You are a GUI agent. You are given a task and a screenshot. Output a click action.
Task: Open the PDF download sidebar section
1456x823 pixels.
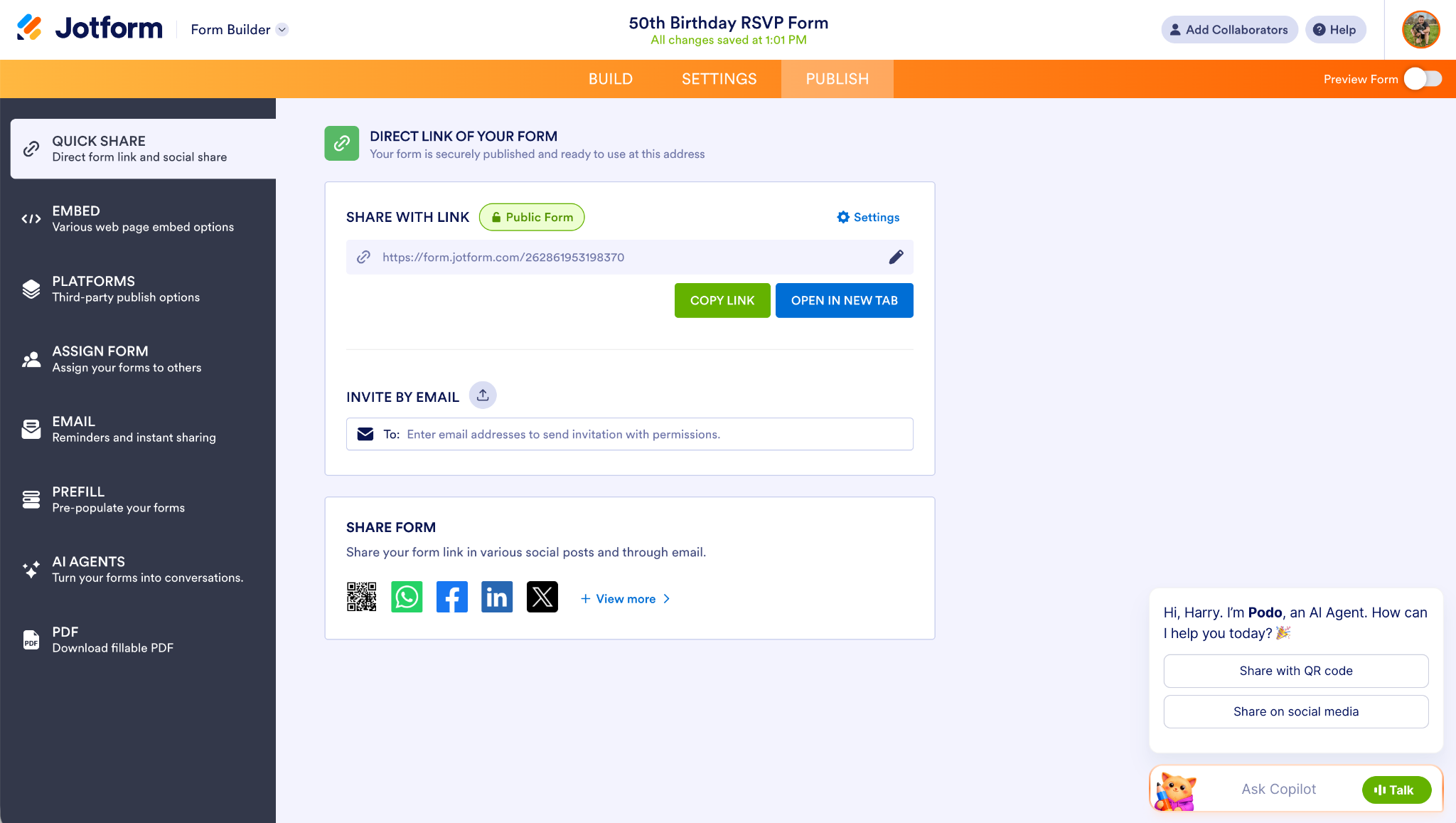143,639
